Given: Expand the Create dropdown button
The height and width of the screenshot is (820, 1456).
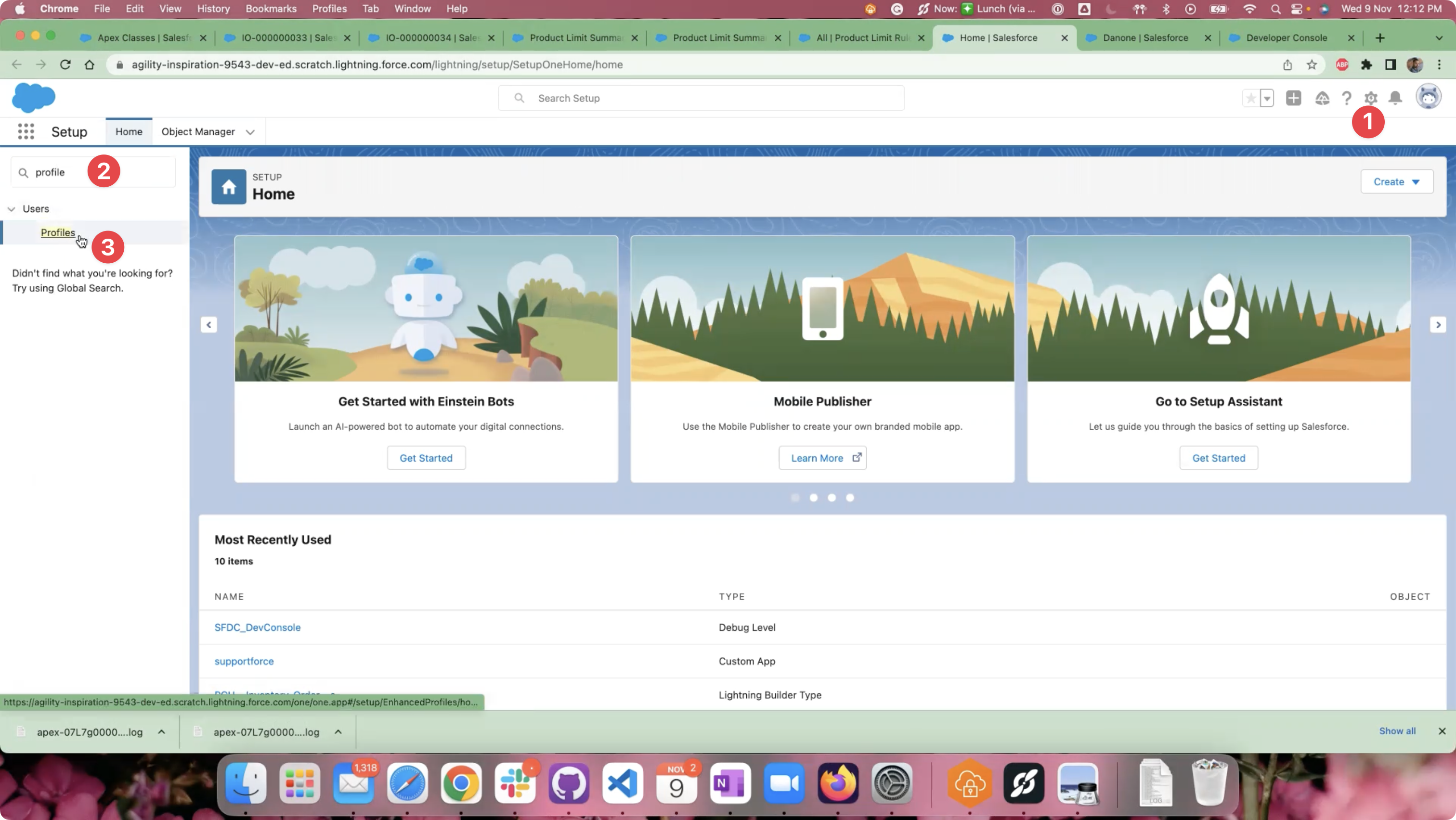Looking at the screenshot, I should tap(1396, 182).
